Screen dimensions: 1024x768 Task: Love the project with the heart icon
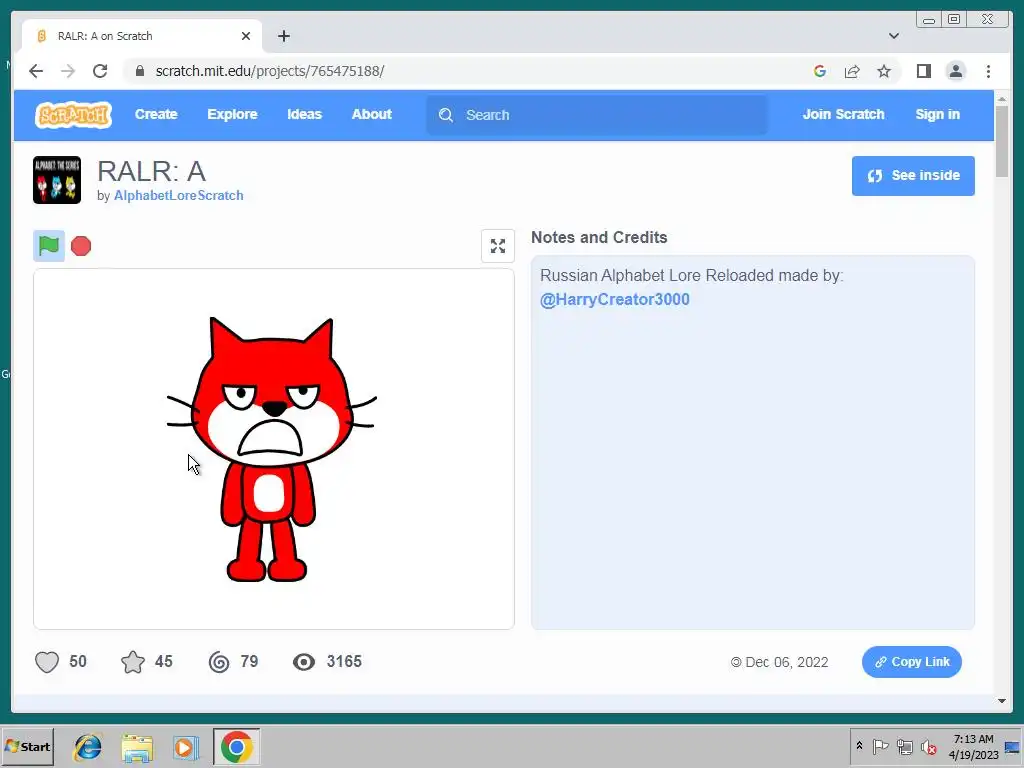47,662
